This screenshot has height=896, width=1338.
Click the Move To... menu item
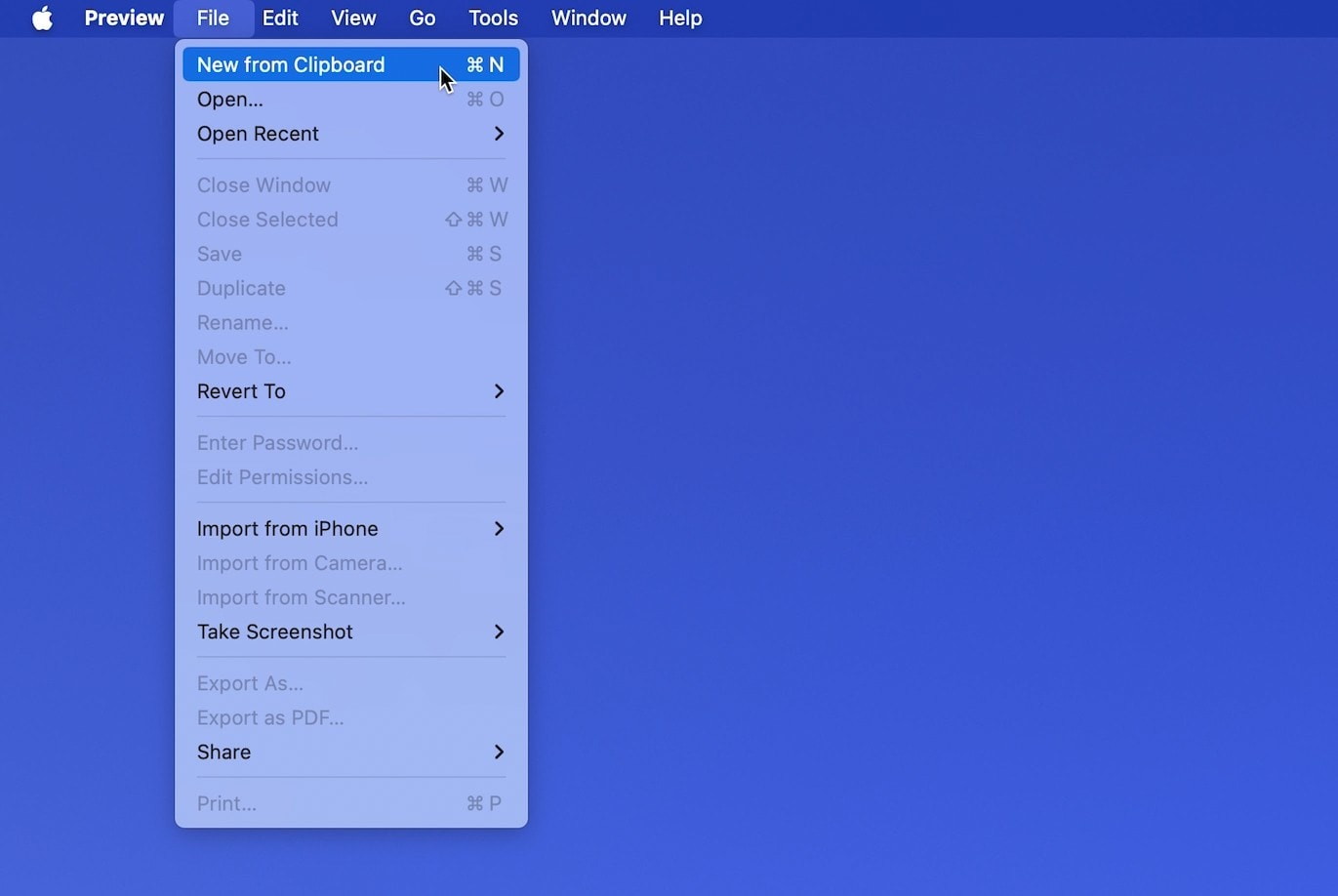coord(351,357)
